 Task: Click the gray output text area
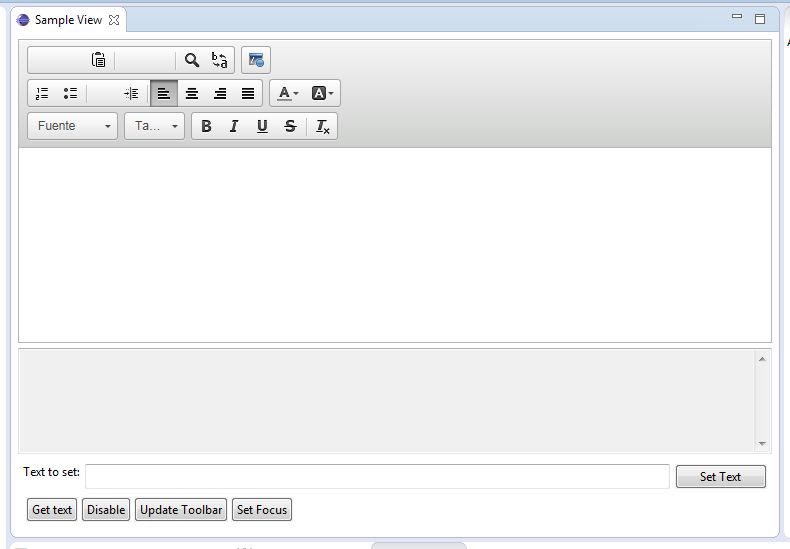[387, 401]
